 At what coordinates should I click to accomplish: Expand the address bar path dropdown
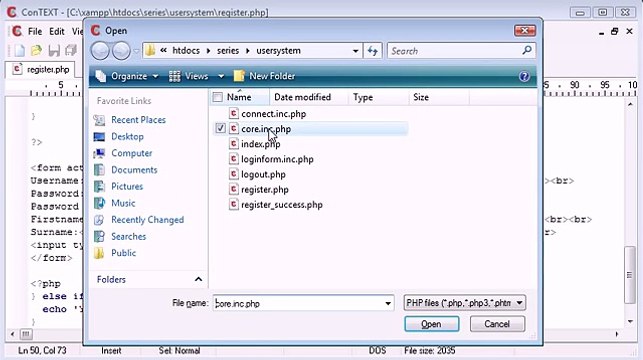coord(355,51)
